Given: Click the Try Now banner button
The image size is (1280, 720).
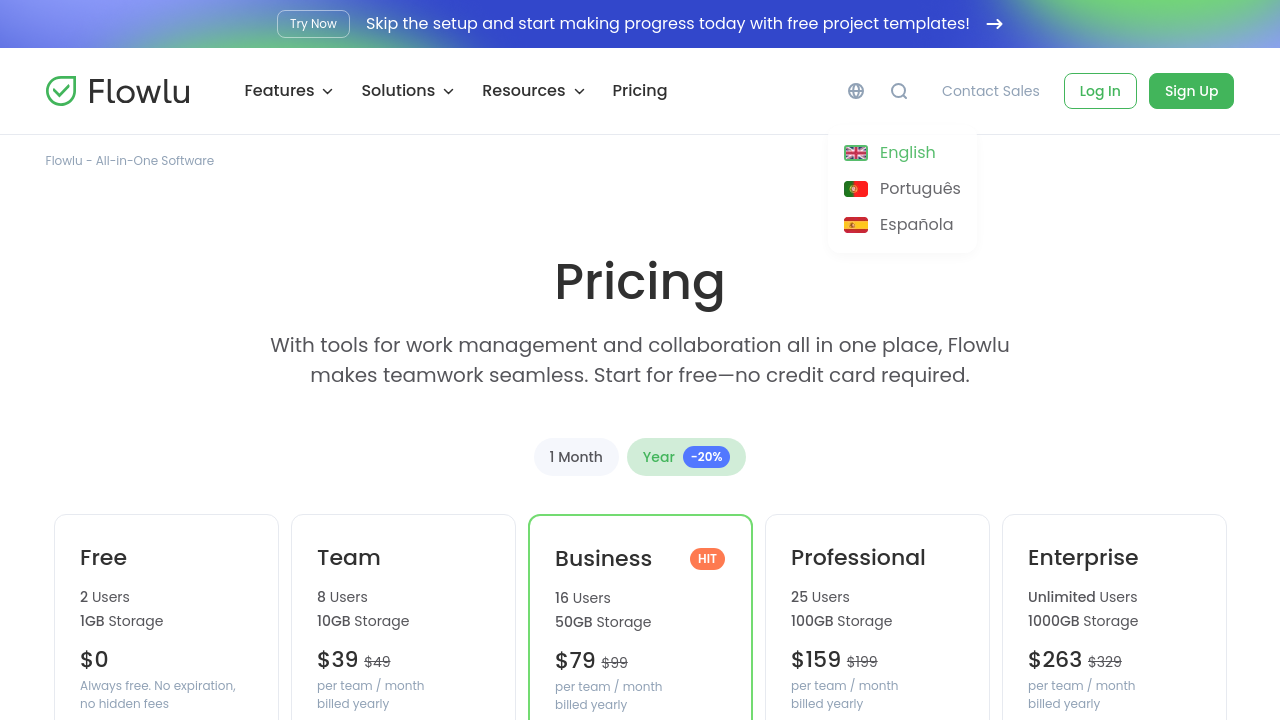Looking at the screenshot, I should [x=313, y=24].
